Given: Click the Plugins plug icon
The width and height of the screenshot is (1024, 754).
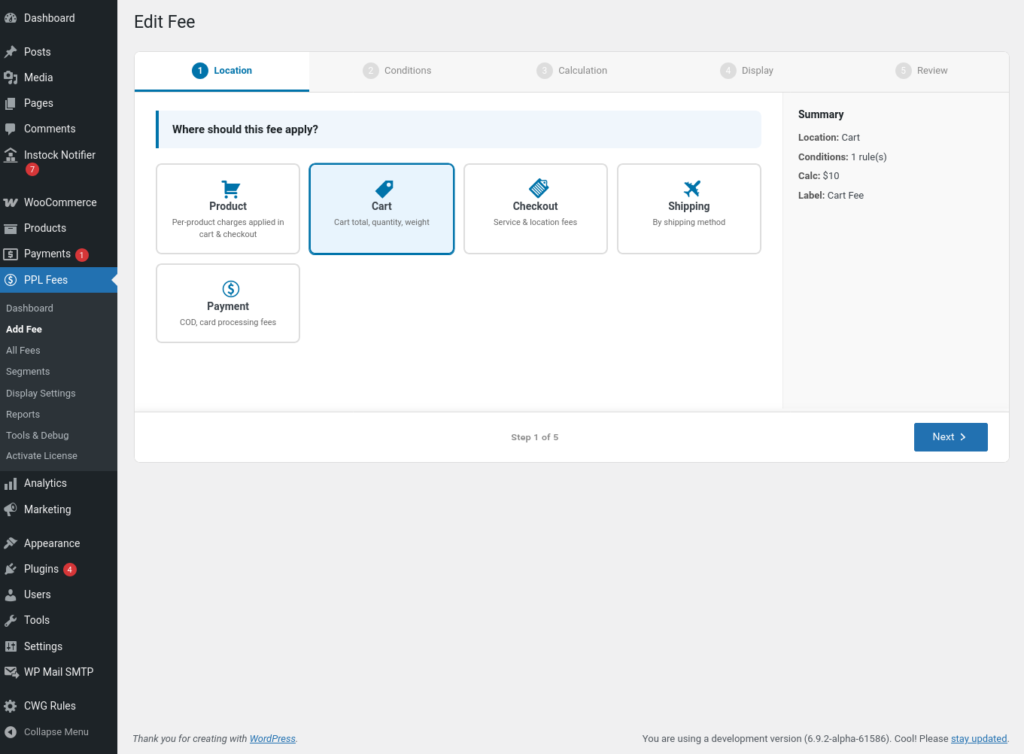Looking at the screenshot, I should [10, 569].
